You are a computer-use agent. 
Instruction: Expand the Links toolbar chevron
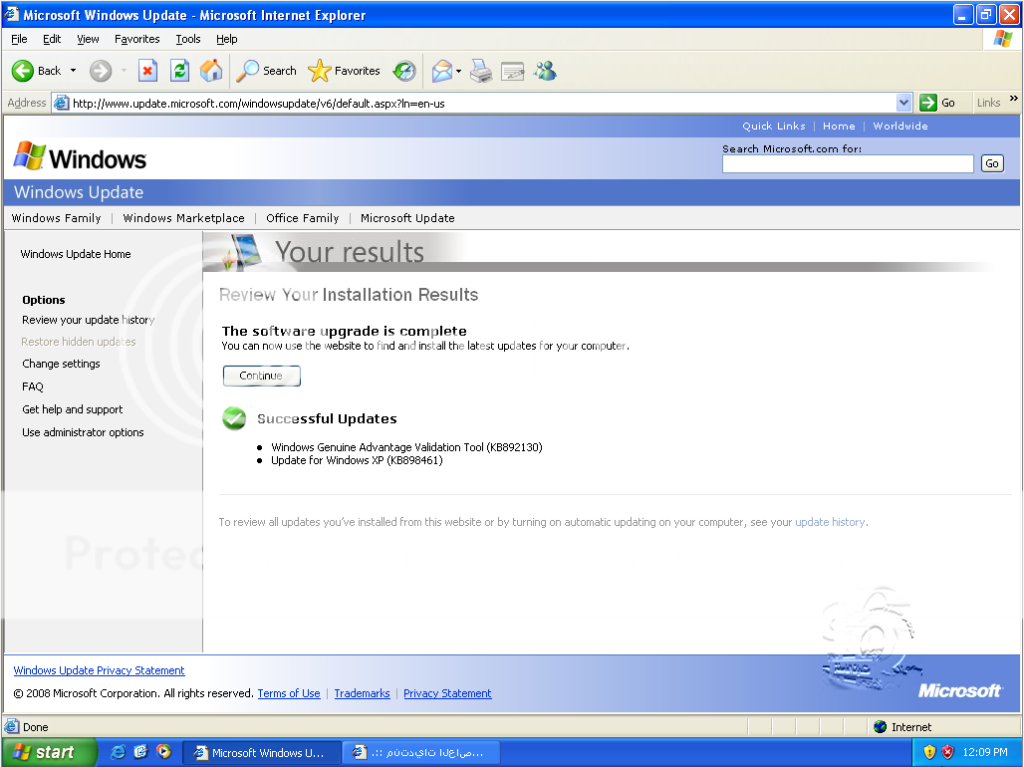pyautogui.click(x=1014, y=99)
